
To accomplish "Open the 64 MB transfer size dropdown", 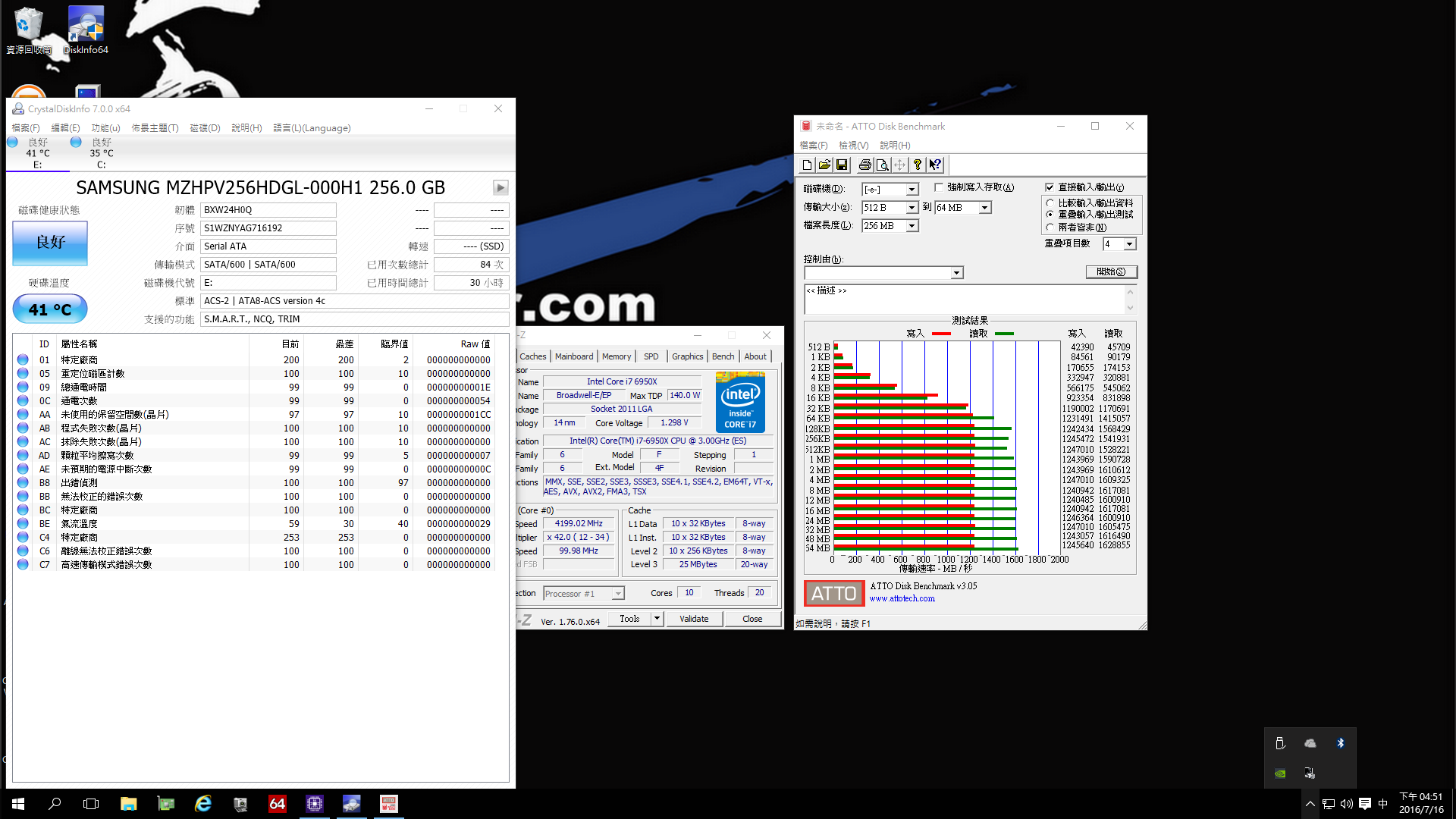I will [x=985, y=208].
